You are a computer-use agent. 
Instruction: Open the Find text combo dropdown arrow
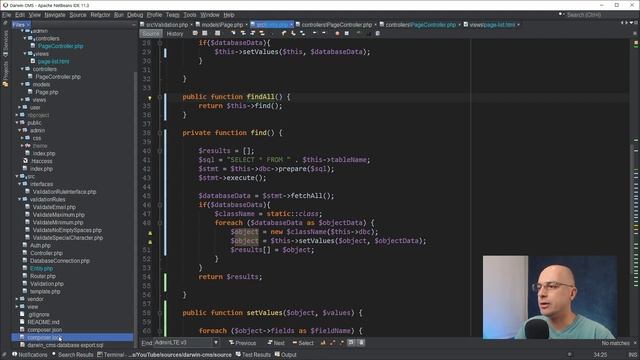pyautogui.click(x=216, y=343)
